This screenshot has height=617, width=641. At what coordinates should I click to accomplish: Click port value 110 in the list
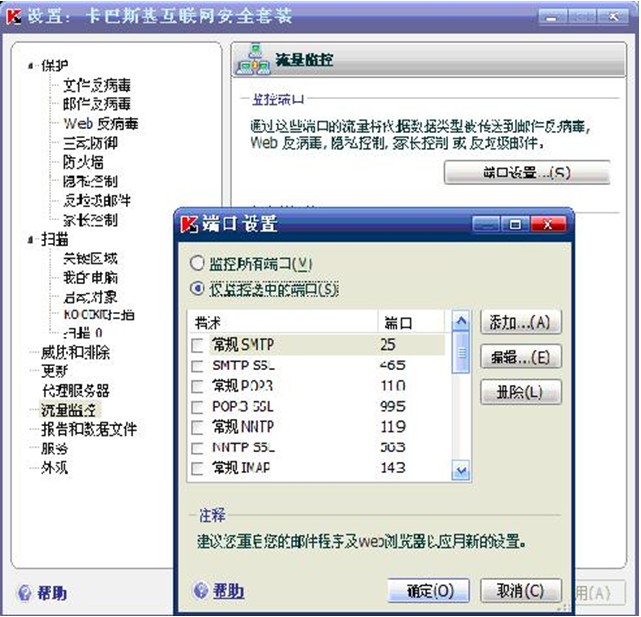pyautogui.click(x=392, y=386)
